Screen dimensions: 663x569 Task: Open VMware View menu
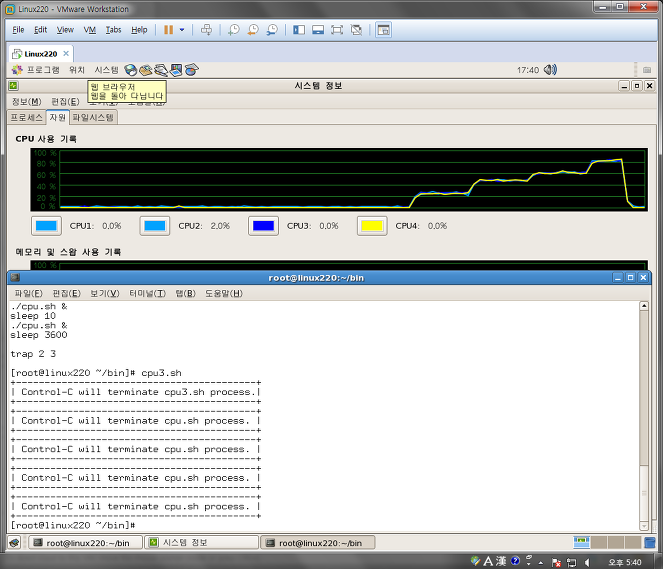(x=65, y=30)
